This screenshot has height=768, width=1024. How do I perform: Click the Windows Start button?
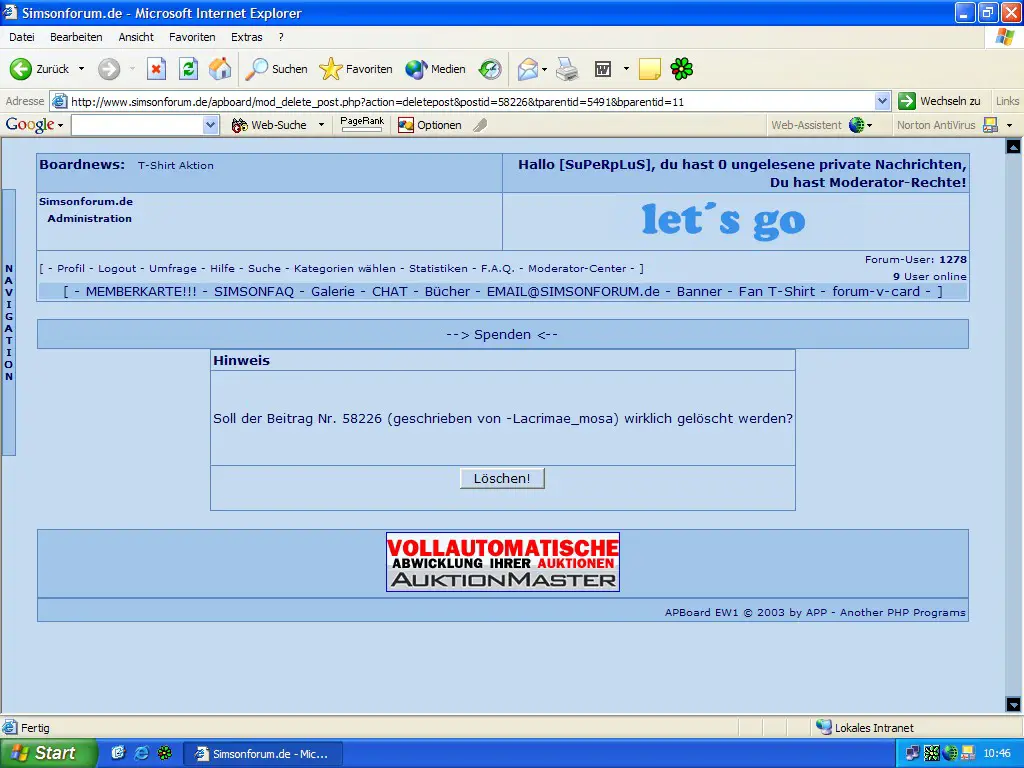pos(48,753)
